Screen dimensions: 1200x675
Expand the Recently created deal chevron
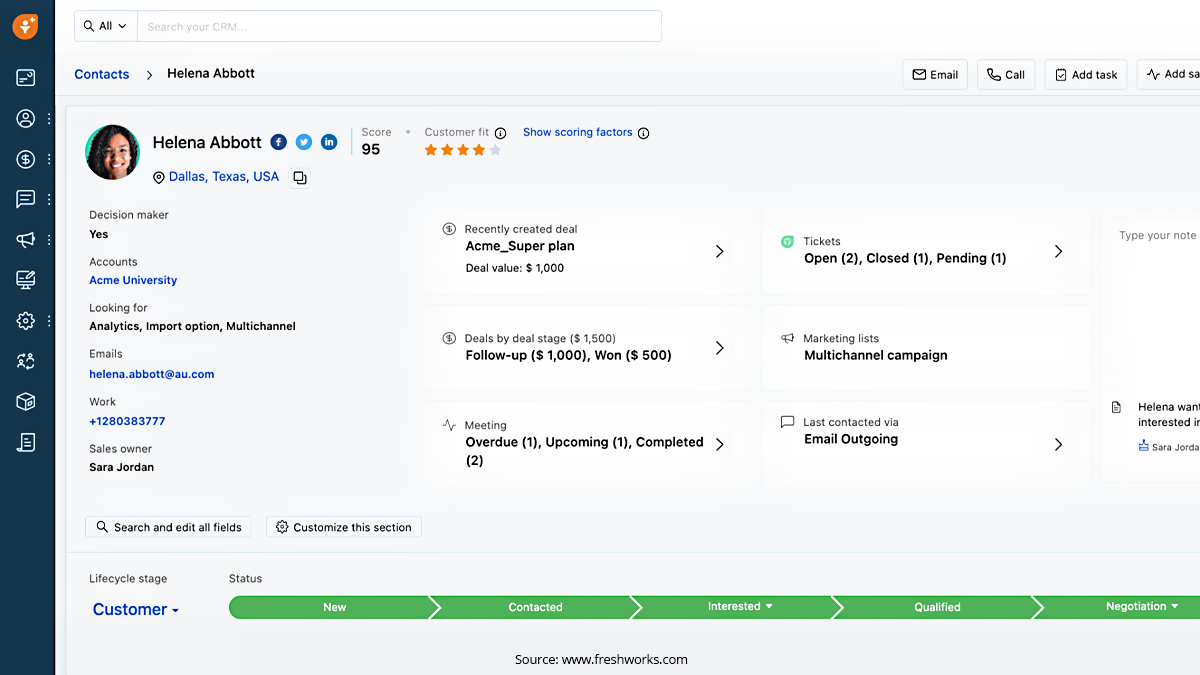(719, 251)
